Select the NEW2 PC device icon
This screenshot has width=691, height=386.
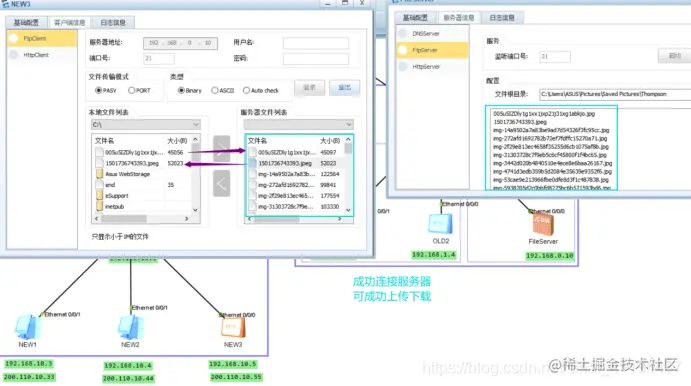[130, 327]
